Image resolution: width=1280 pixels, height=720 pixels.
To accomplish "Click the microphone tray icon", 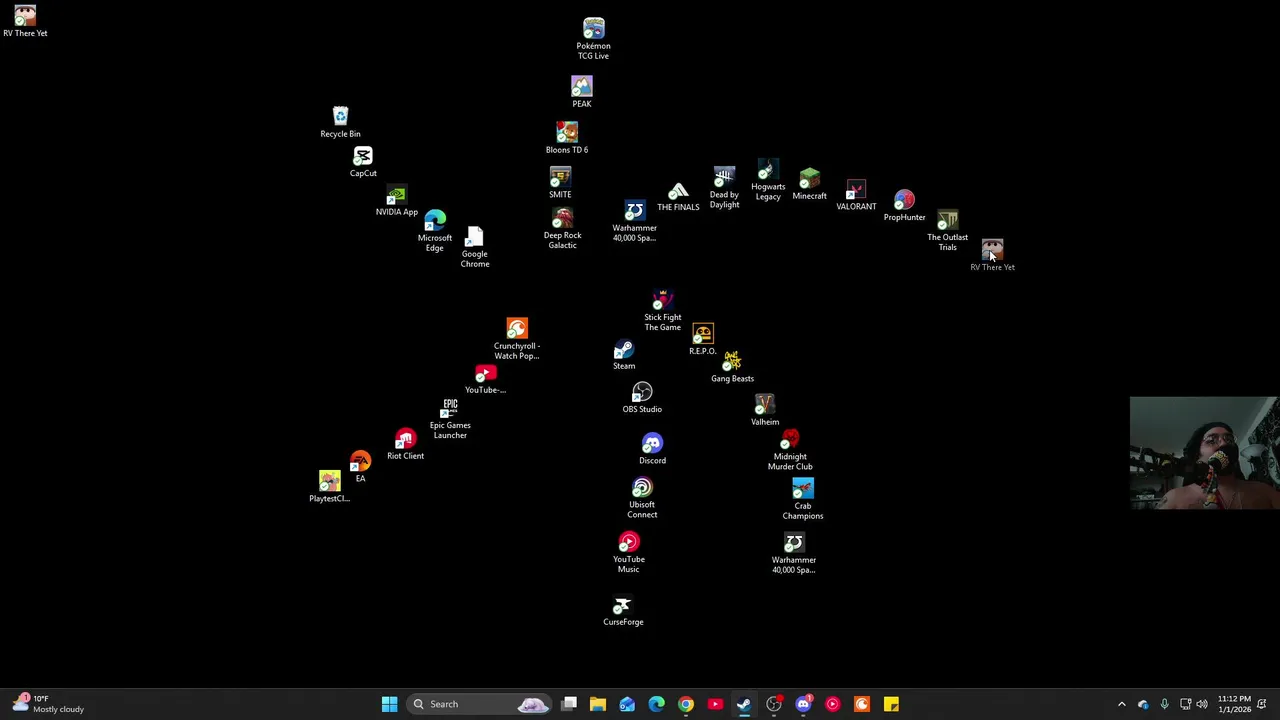I will 1164,704.
